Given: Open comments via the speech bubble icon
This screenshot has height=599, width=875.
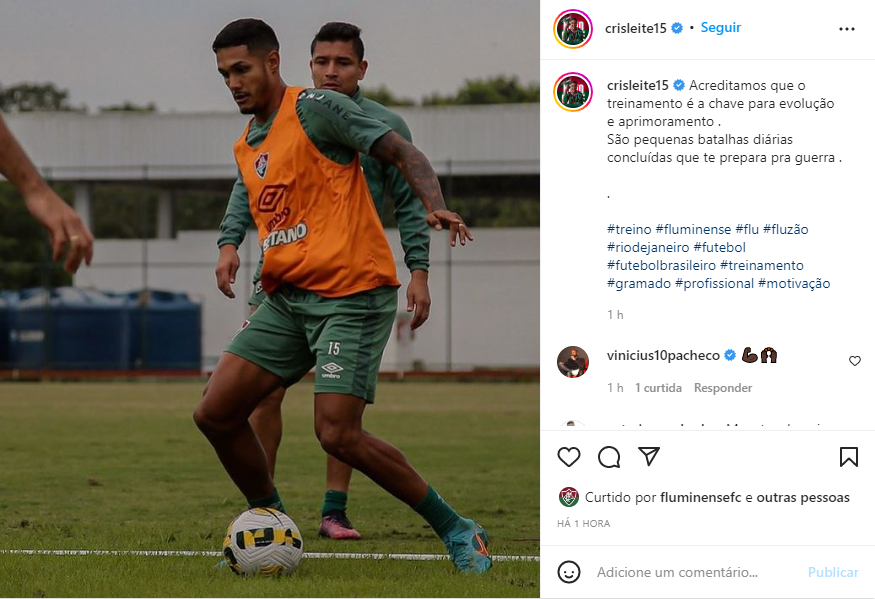Looking at the screenshot, I should tap(609, 457).
